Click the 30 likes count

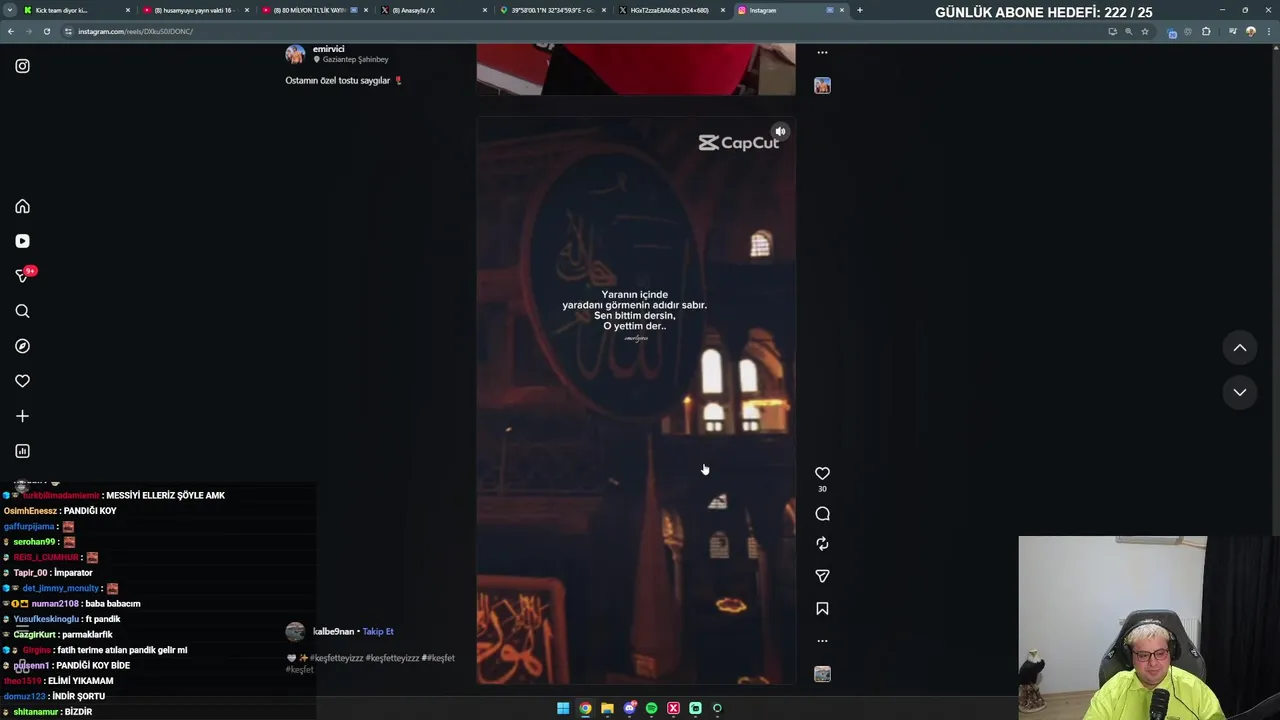(822, 489)
